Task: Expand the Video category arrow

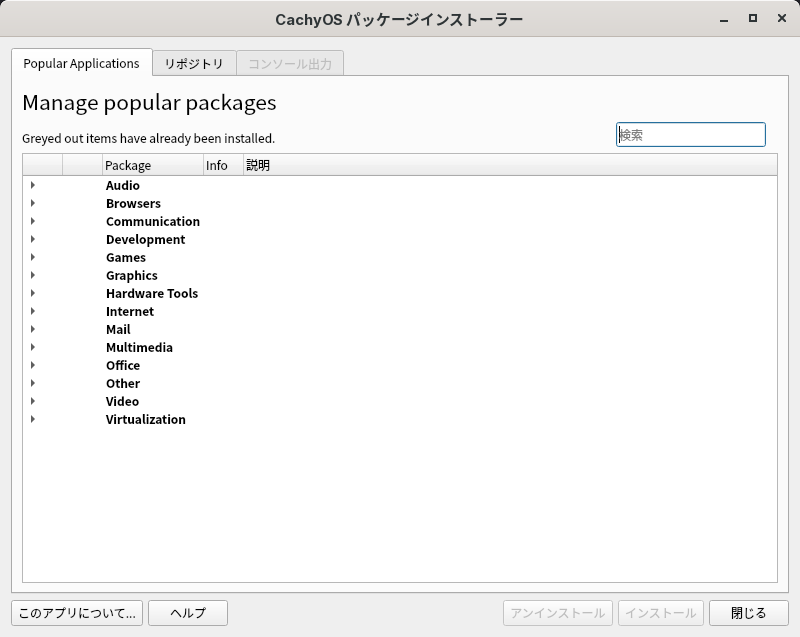Action: pos(33,401)
